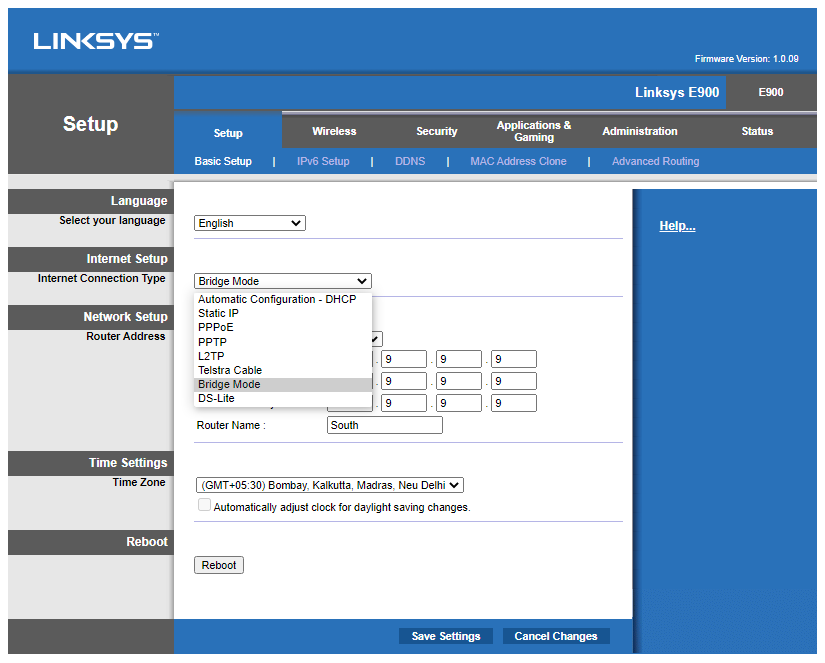The width and height of the screenshot is (825, 663).
Task: Toggle daylight saving auto-adjust checkbox
Action: tap(205, 506)
